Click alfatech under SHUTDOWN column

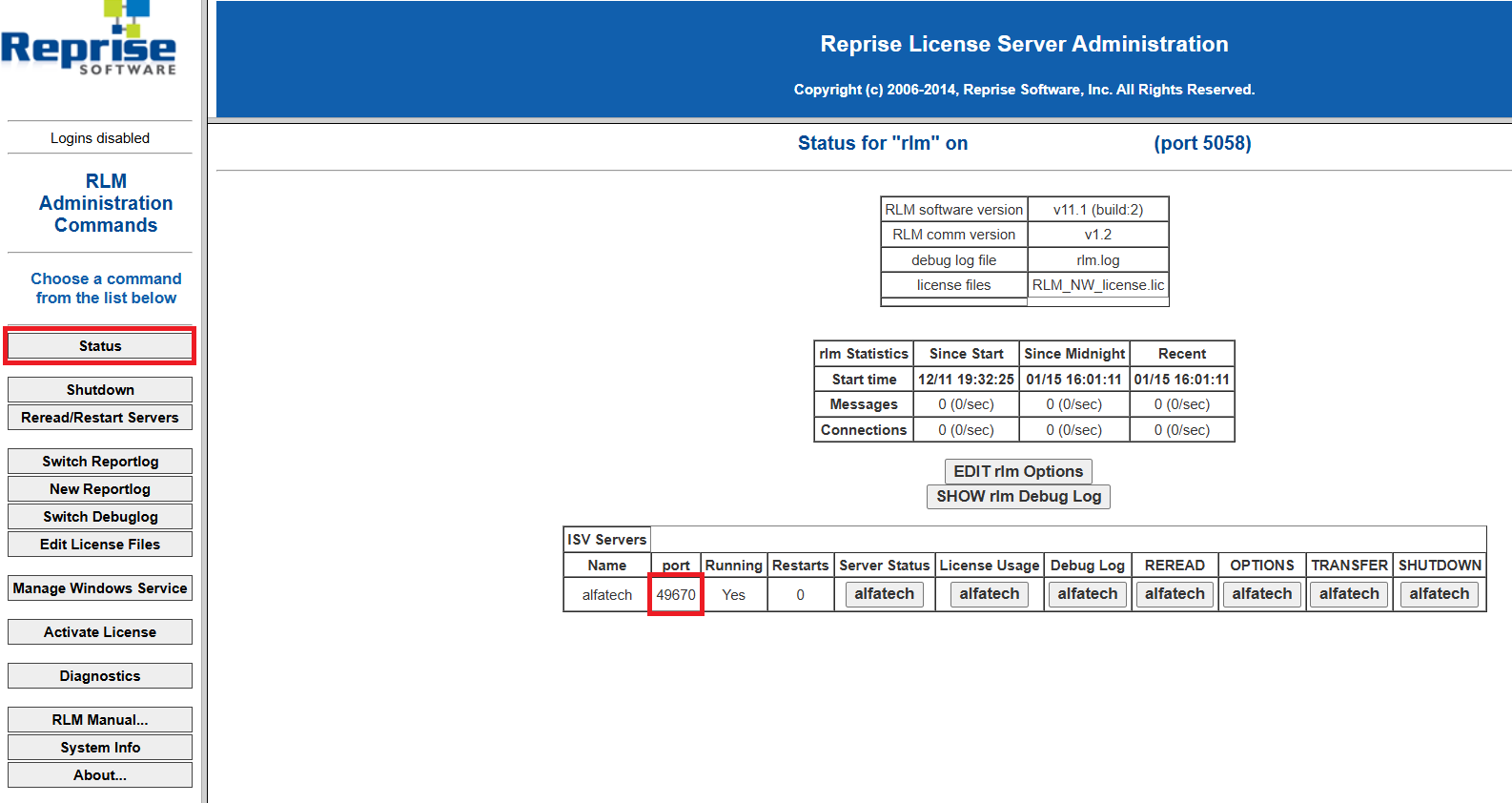pos(1440,594)
